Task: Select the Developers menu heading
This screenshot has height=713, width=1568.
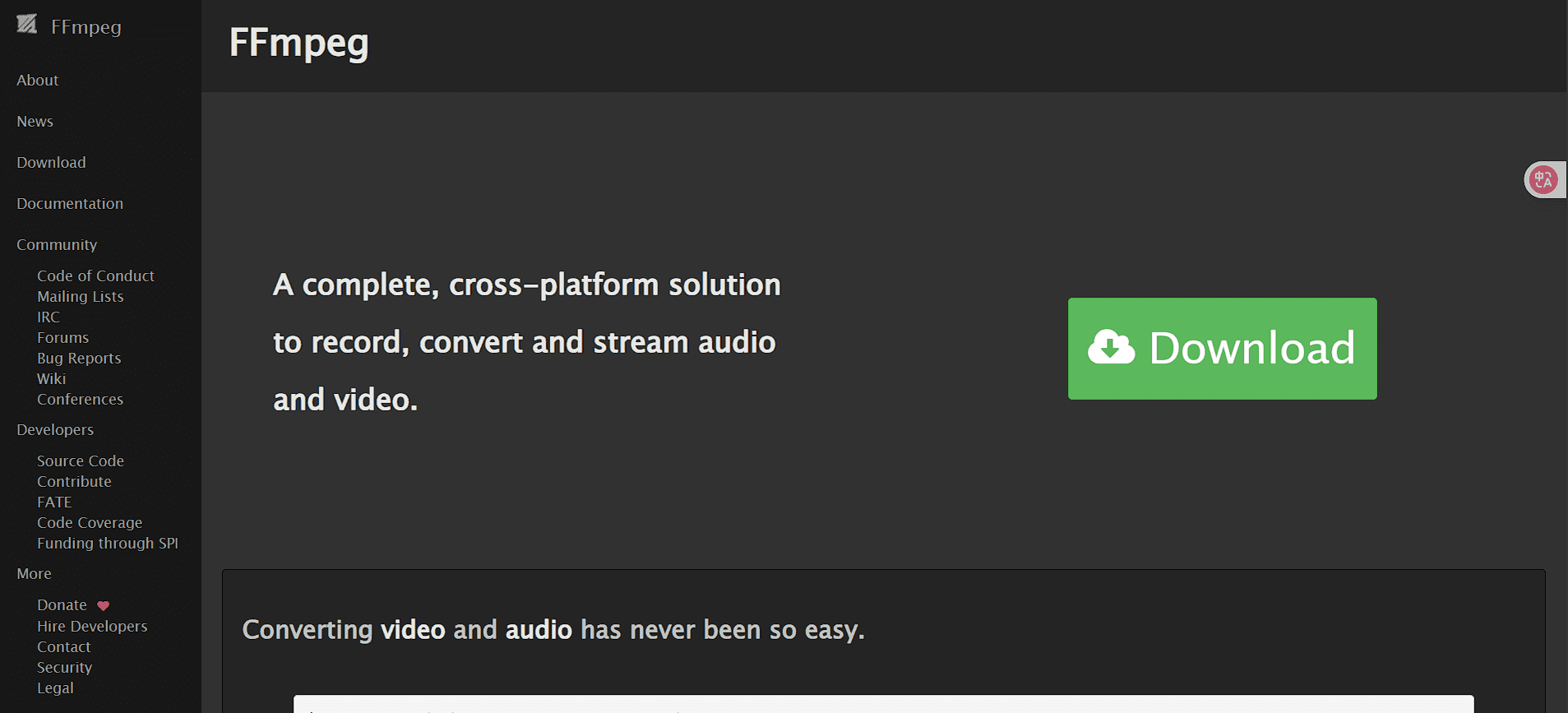Action: [55, 429]
